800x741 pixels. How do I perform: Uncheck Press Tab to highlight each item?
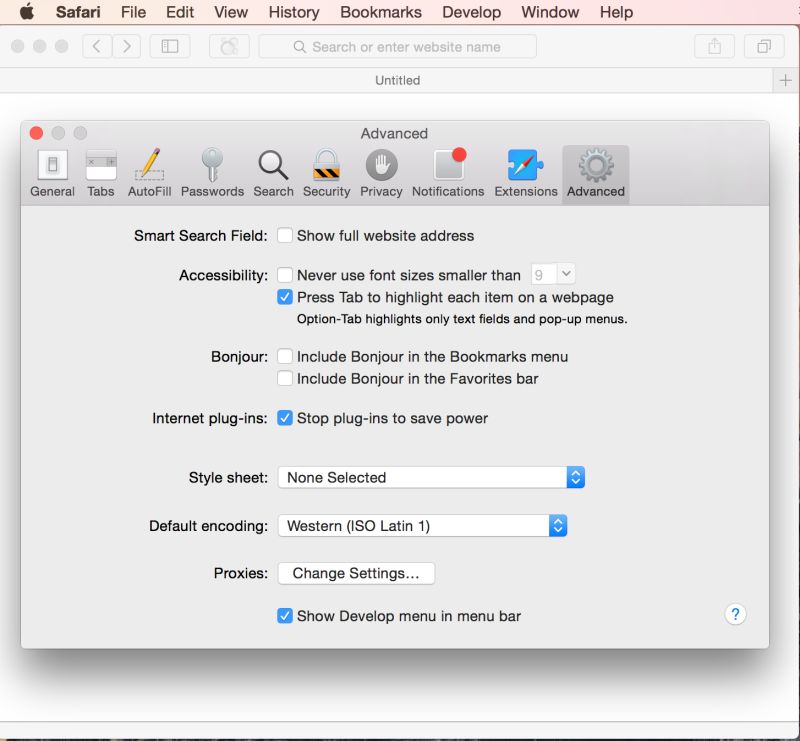285,297
